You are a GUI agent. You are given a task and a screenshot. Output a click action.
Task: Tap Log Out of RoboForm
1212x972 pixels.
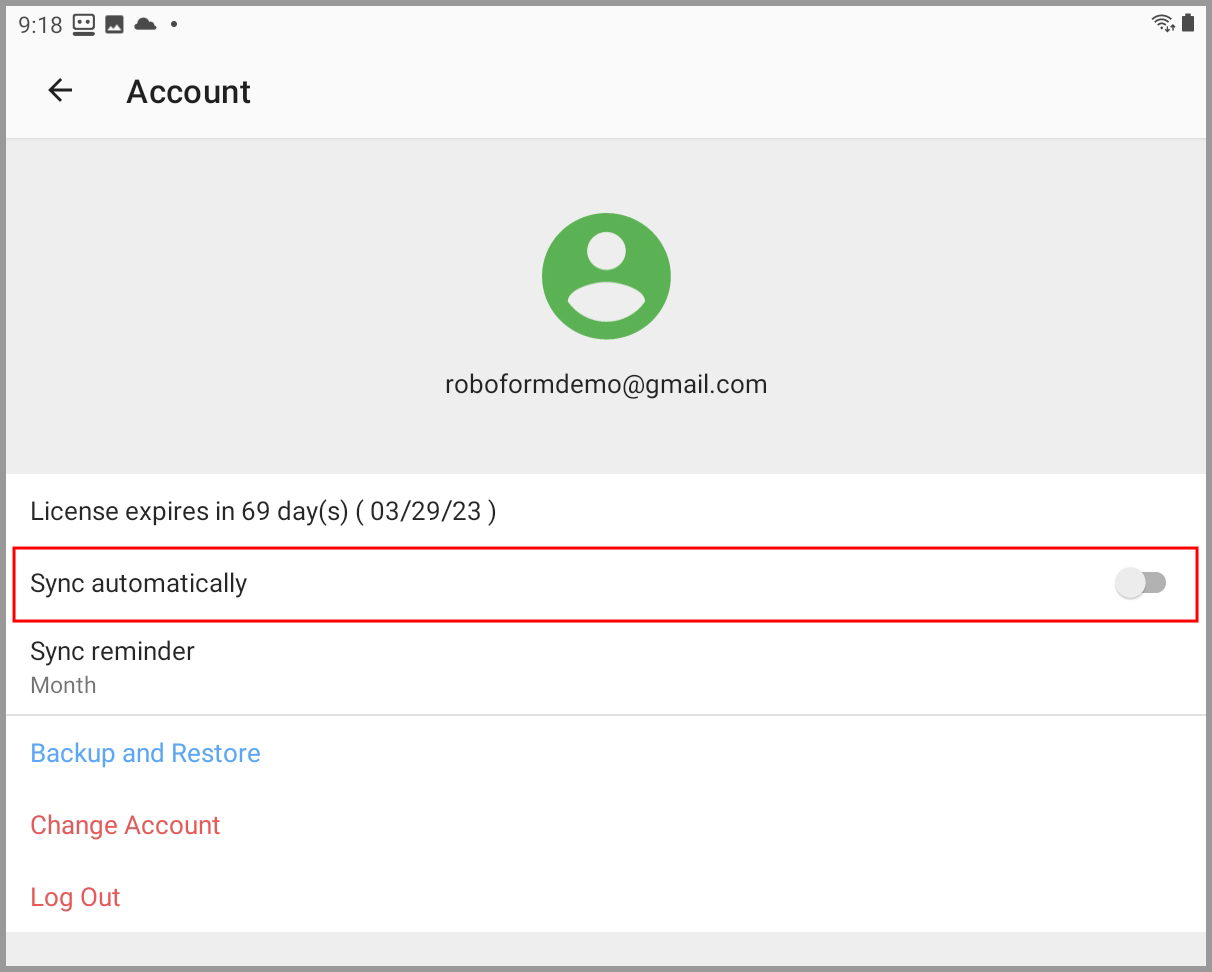pos(75,897)
